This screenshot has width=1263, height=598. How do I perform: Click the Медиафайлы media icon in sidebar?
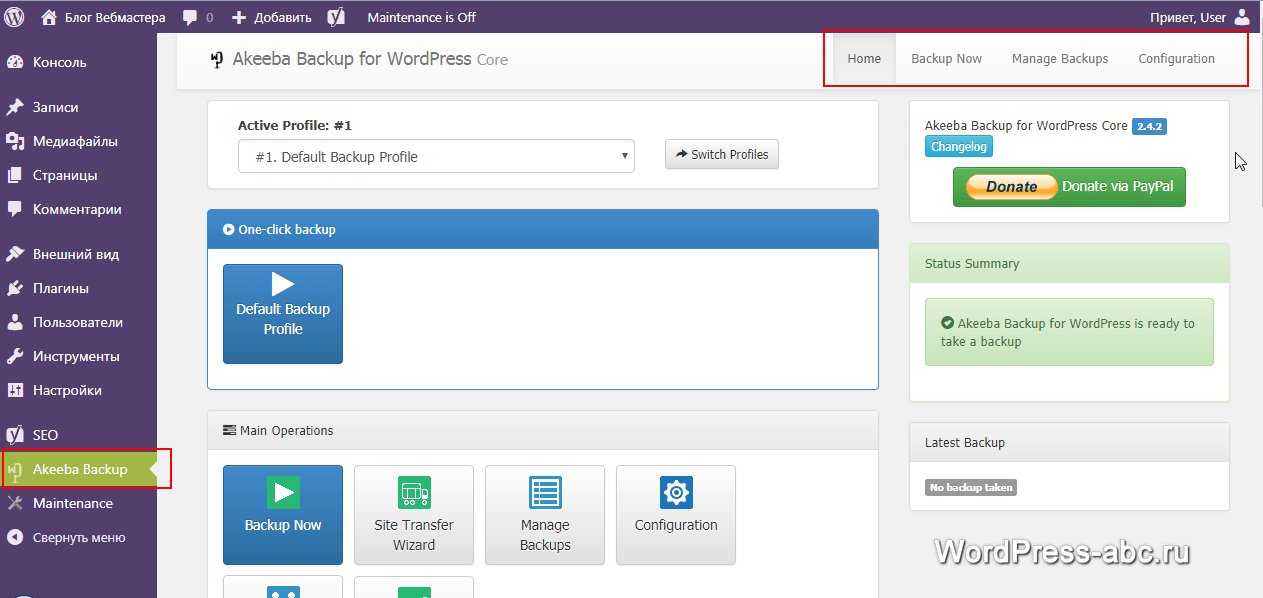(15, 141)
